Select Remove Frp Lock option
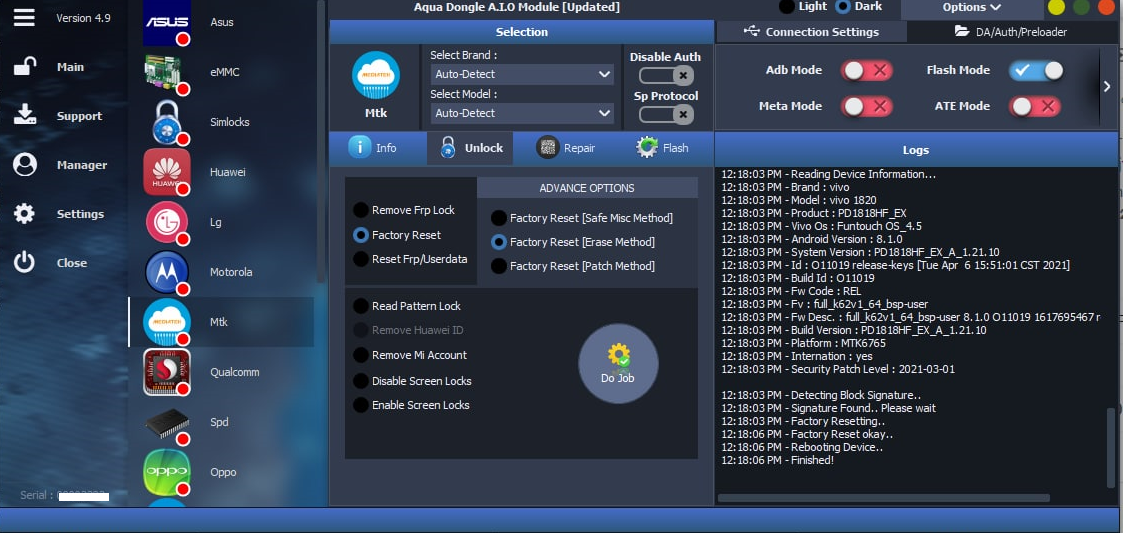1123x533 pixels. (361, 210)
